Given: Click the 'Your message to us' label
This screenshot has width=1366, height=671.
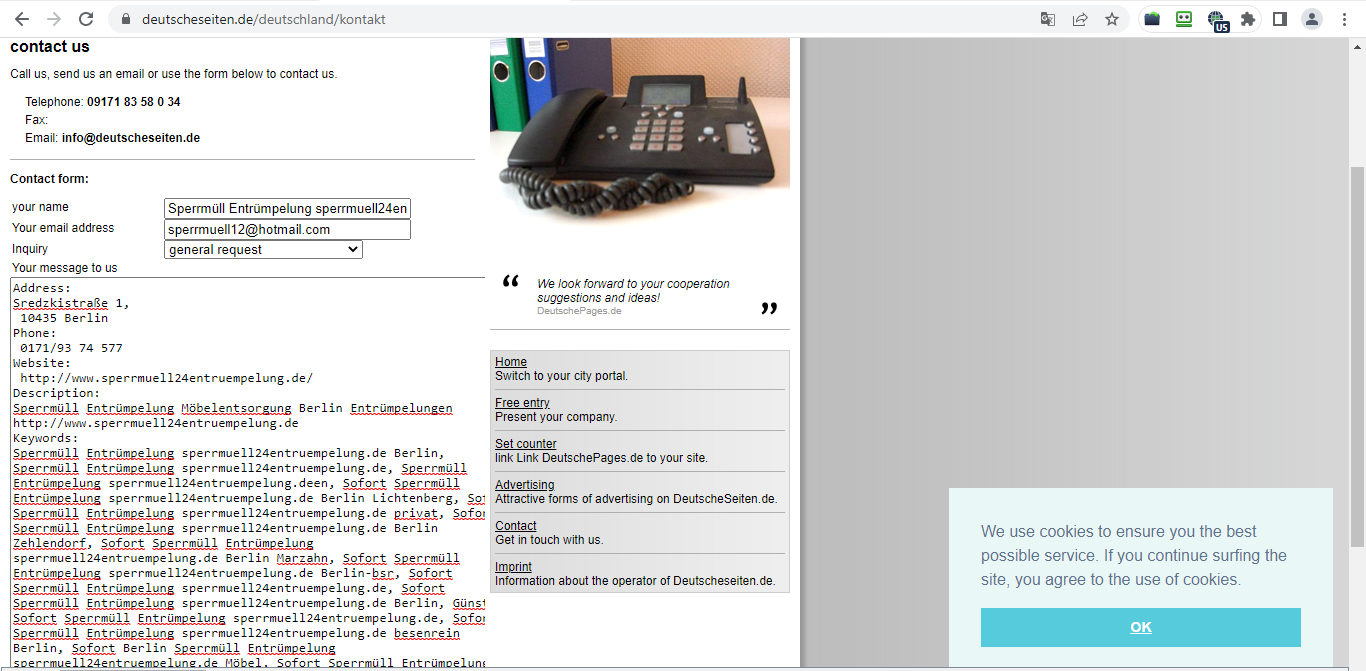Looking at the screenshot, I should (x=64, y=268).
